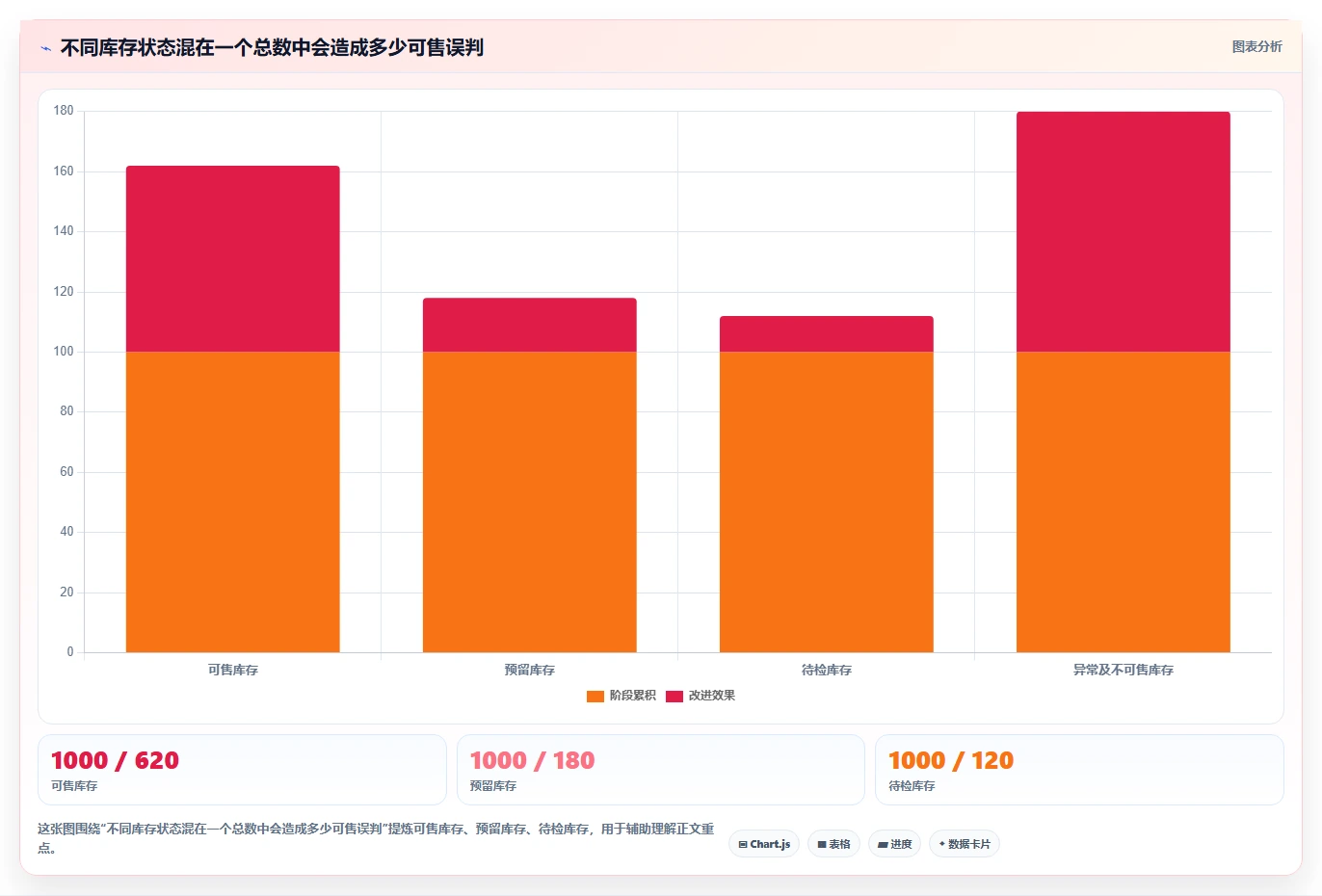Viewport: 1322px width, 896px height.
Task: Click the 1000 / 120 stat card value
Action: 951,760
